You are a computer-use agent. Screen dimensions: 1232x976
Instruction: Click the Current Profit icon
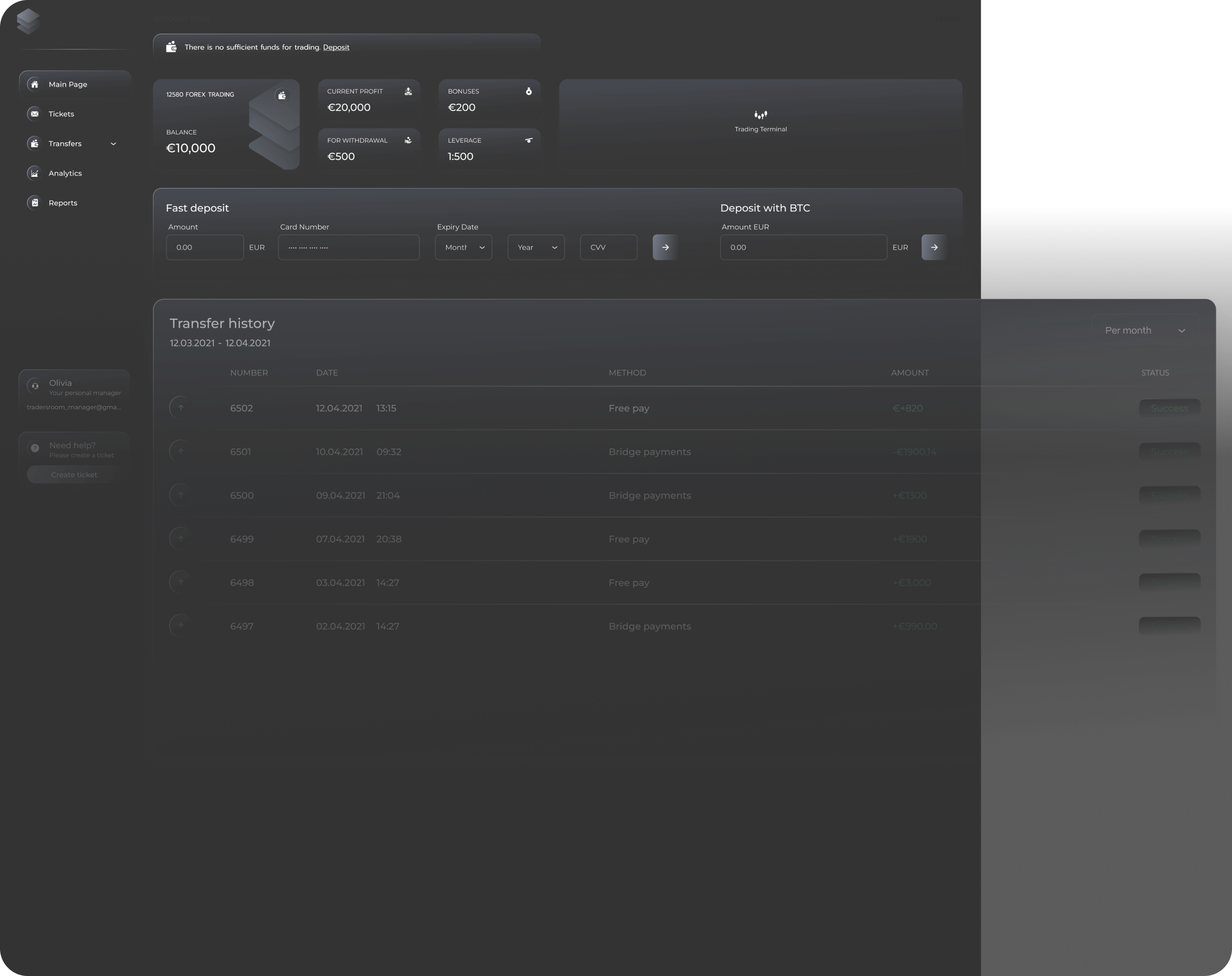click(408, 92)
